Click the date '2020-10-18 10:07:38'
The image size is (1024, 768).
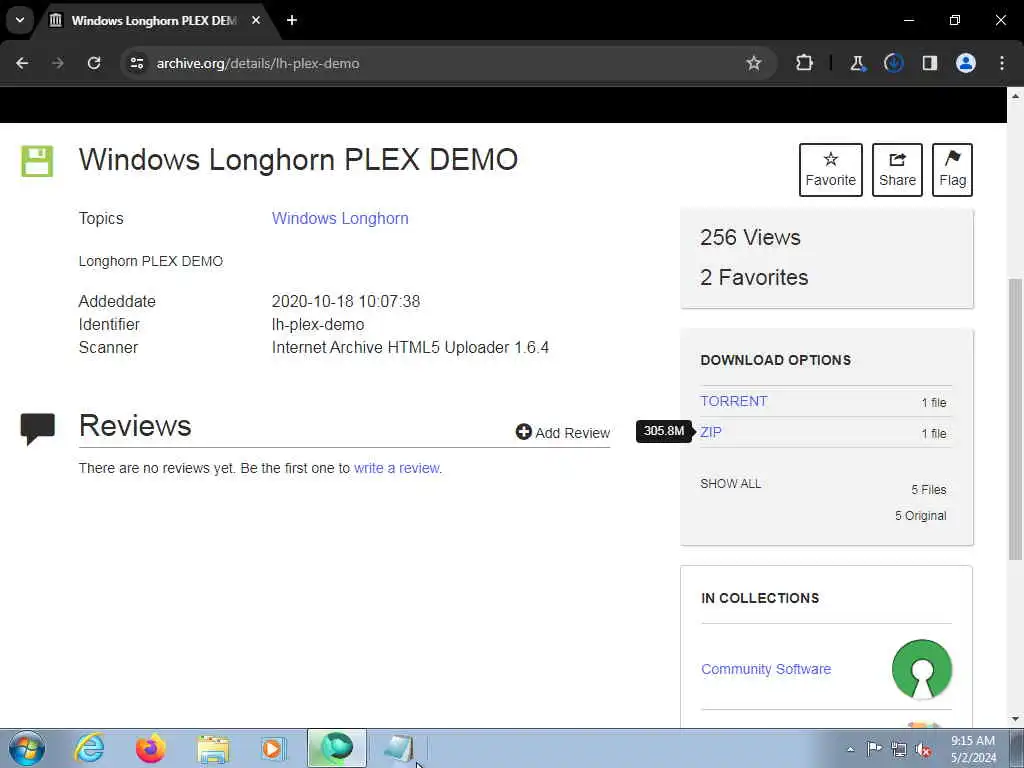[346, 302]
